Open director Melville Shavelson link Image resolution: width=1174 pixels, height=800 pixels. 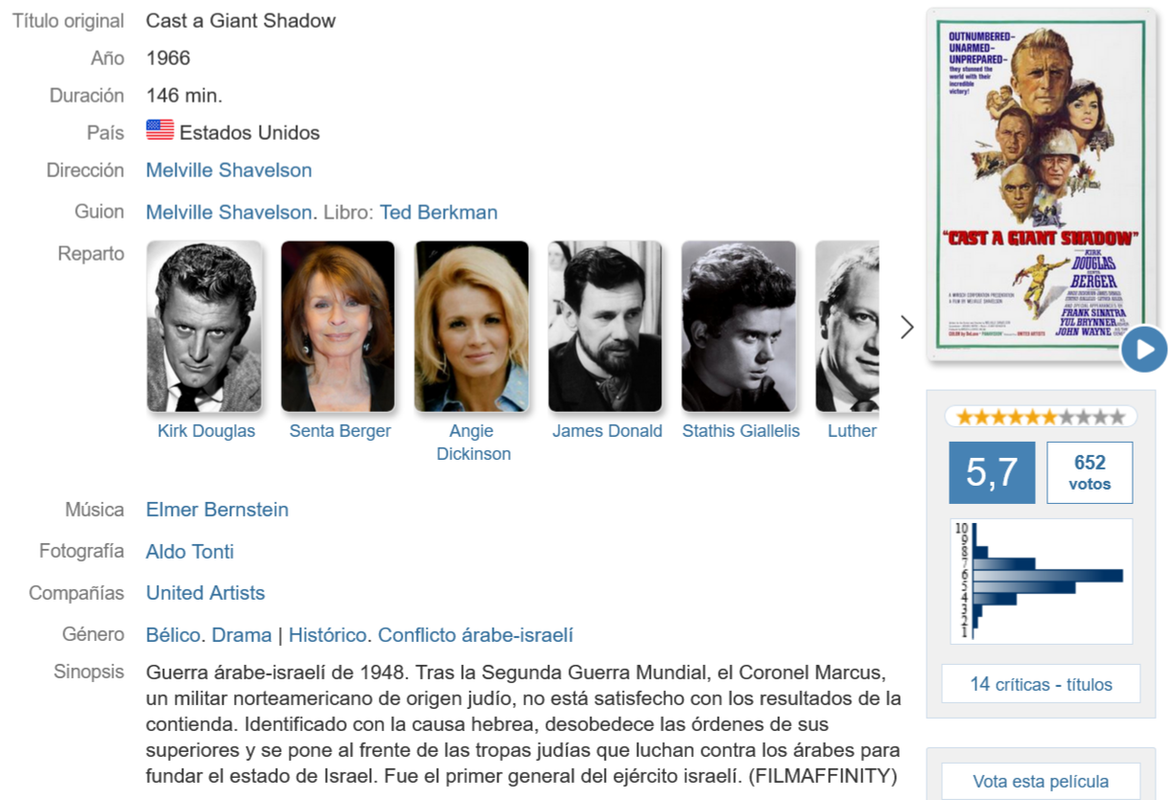click(x=228, y=170)
